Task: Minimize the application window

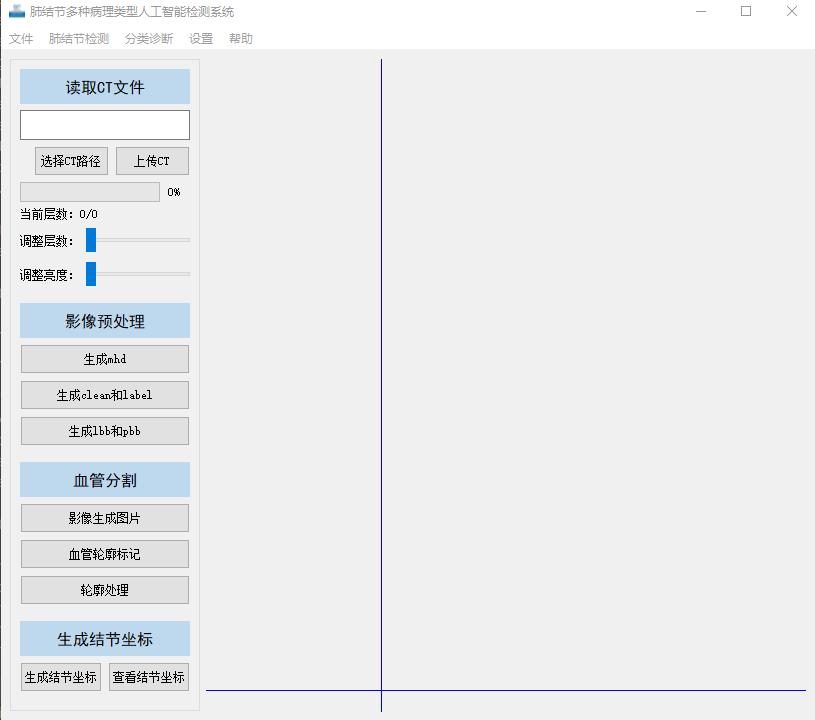Action: 701,11
